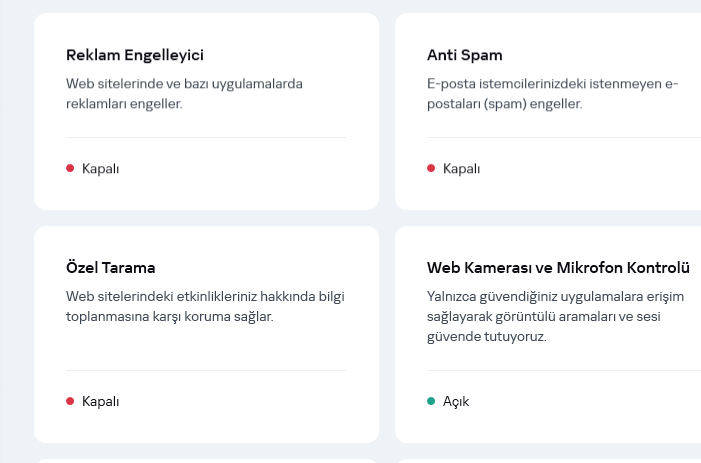The width and height of the screenshot is (701, 463).
Task: Click the Özel Tarama description text
Action: (x=205, y=306)
